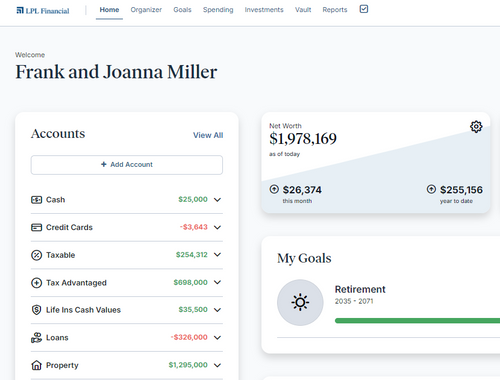Open the Retirement goal
The image size is (500, 380).
click(x=360, y=289)
